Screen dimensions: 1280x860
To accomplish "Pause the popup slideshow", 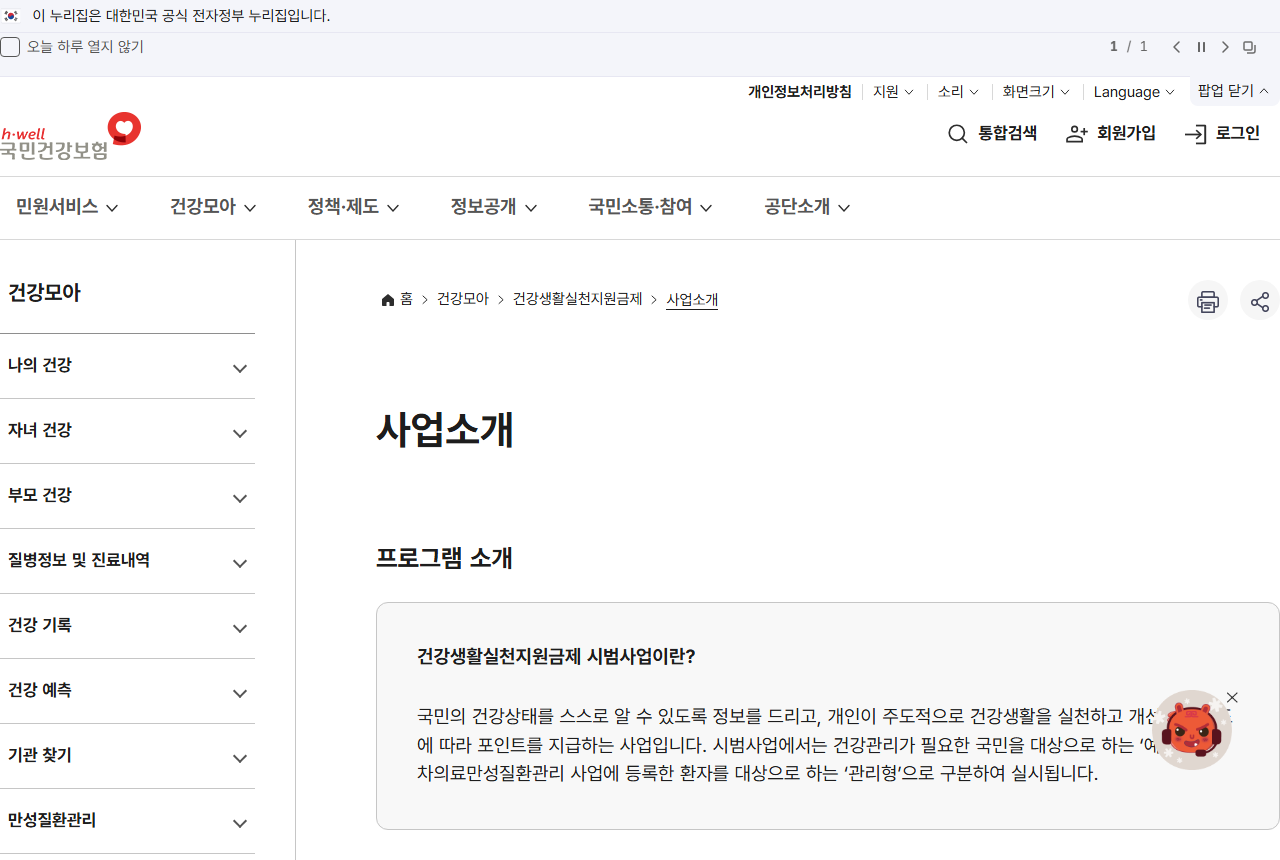I will [x=1201, y=47].
